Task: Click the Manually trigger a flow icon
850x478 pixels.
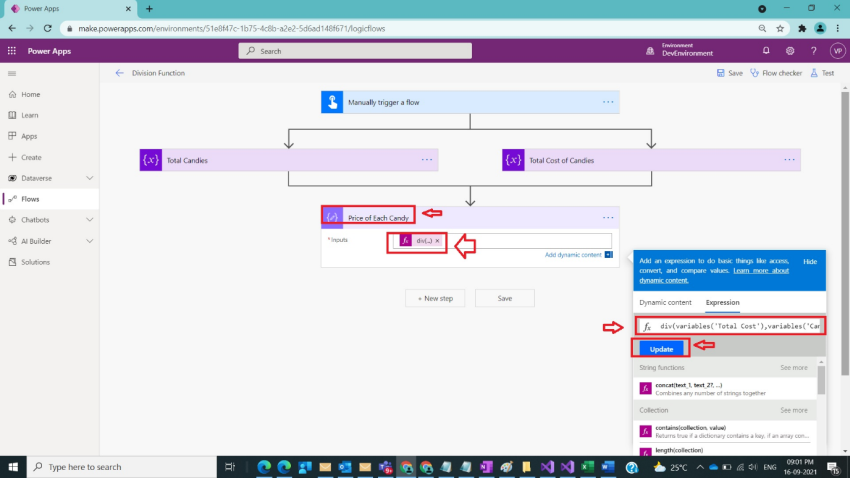Action: tap(332, 102)
